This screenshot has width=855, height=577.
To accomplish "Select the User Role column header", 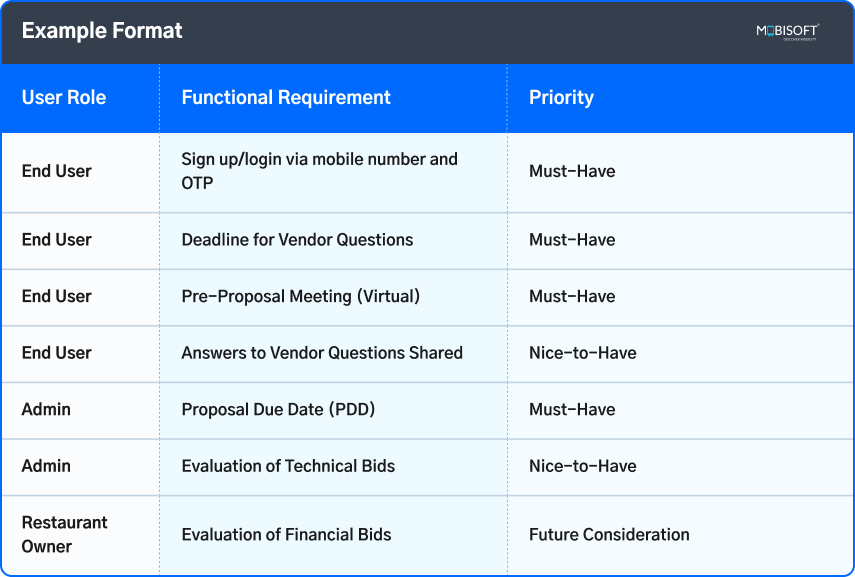I will [x=64, y=98].
